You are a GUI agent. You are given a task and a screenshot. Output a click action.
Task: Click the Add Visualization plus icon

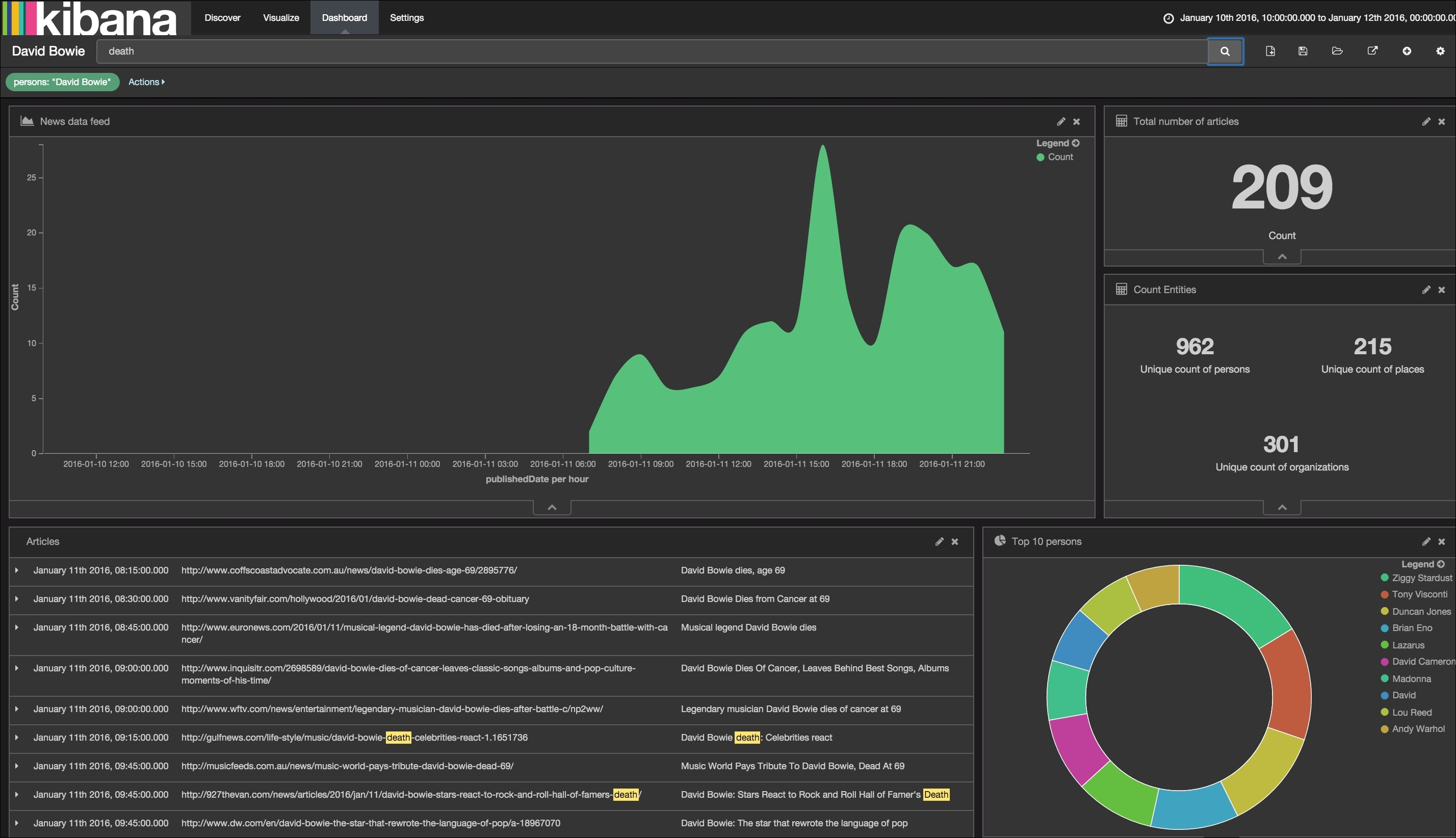[x=1407, y=51]
